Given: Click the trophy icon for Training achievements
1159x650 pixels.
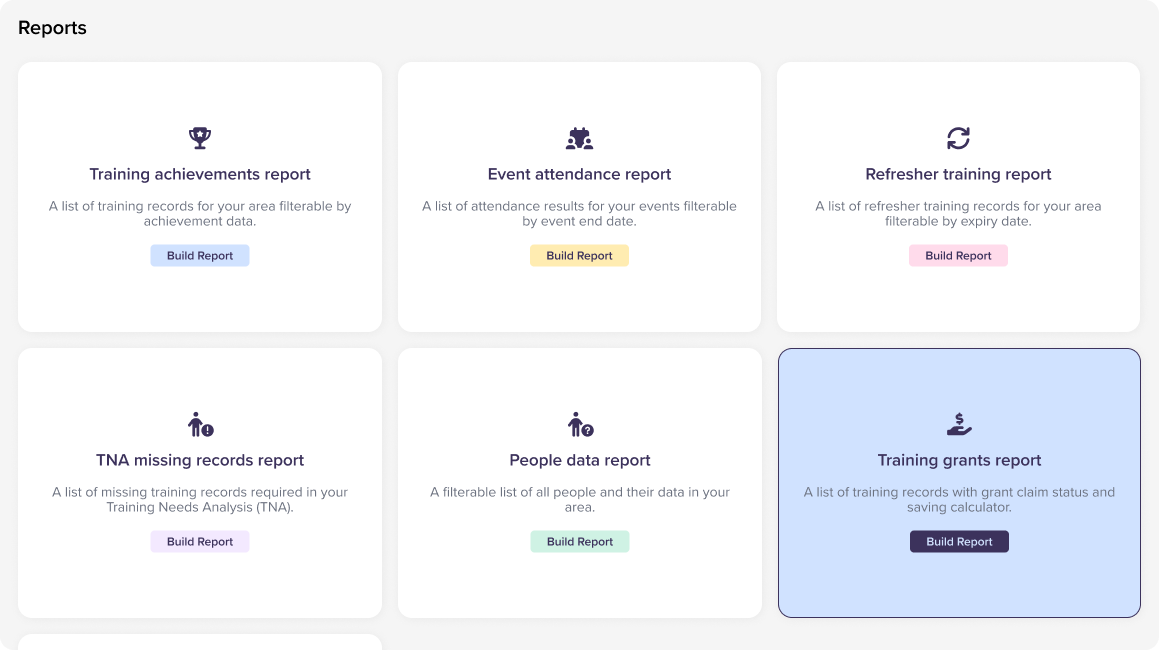Looking at the screenshot, I should (x=200, y=138).
